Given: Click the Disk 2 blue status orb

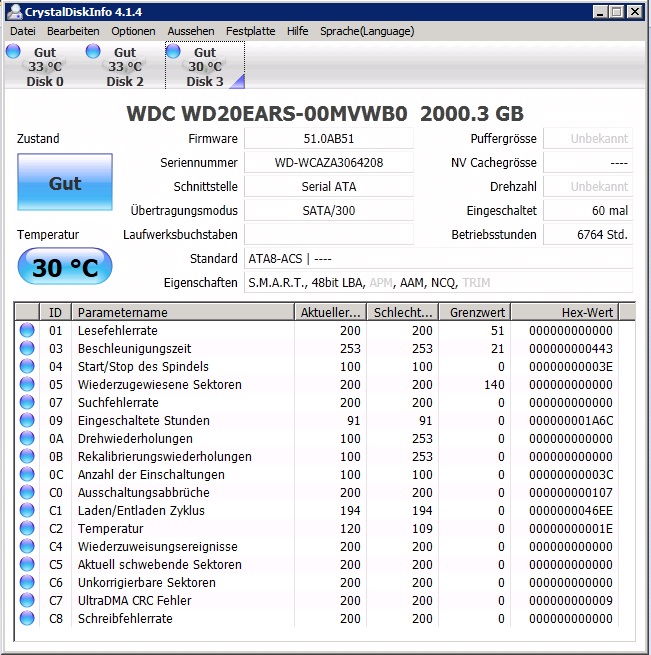Looking at the screenshot, I should pos(93,51).
